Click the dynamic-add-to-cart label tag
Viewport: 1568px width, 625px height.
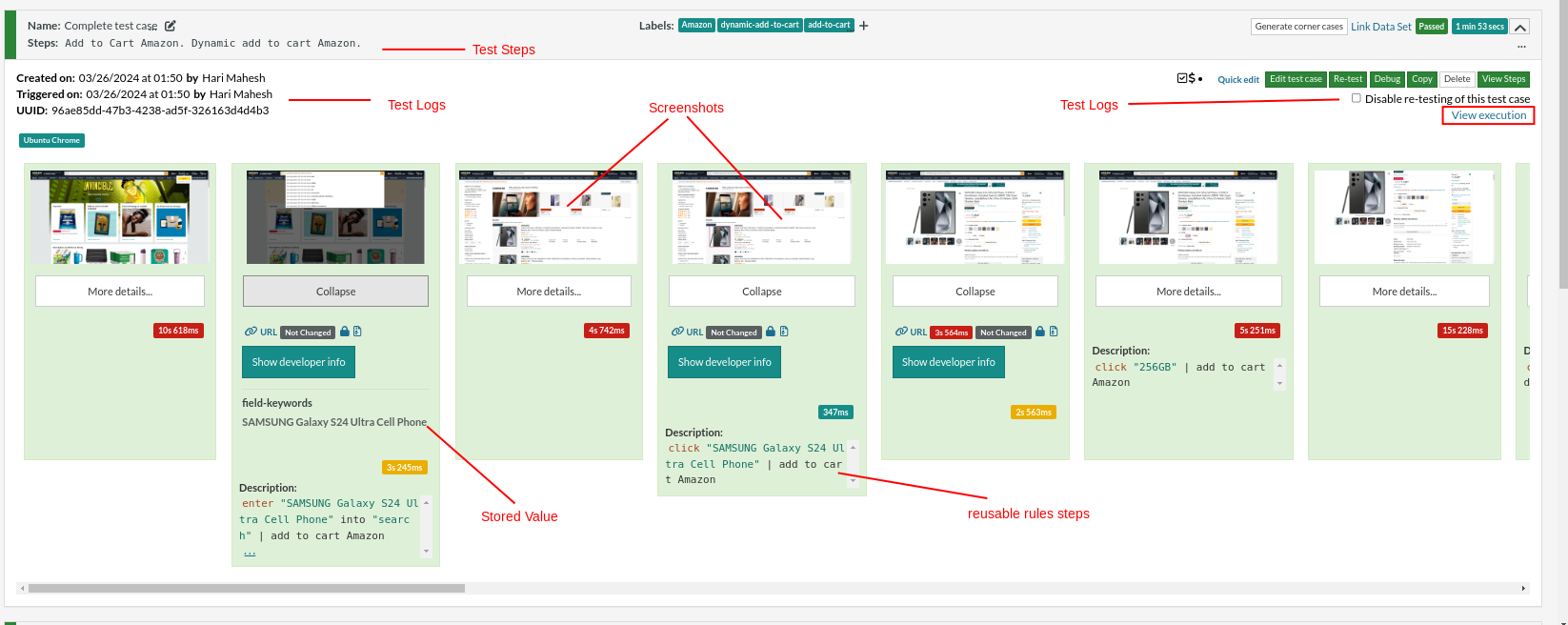(759, 25)
